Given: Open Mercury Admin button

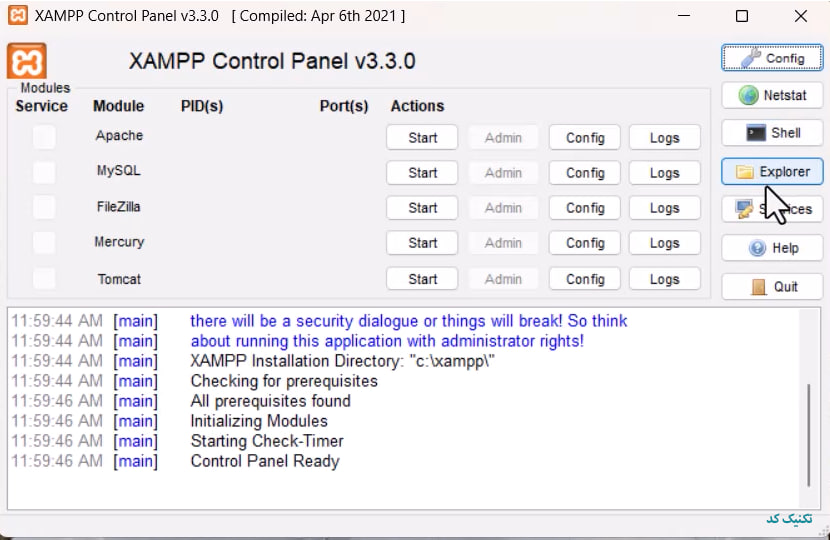Looking at the screenshot, I should click(503, 243).
